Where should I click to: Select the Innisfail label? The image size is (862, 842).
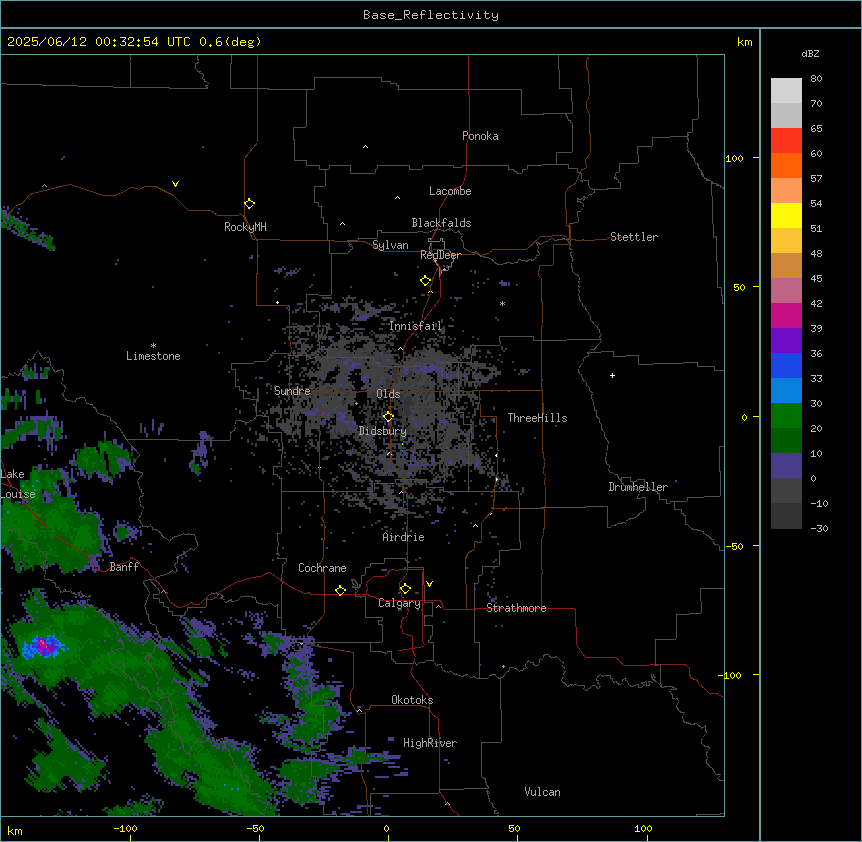pos(415,326)
